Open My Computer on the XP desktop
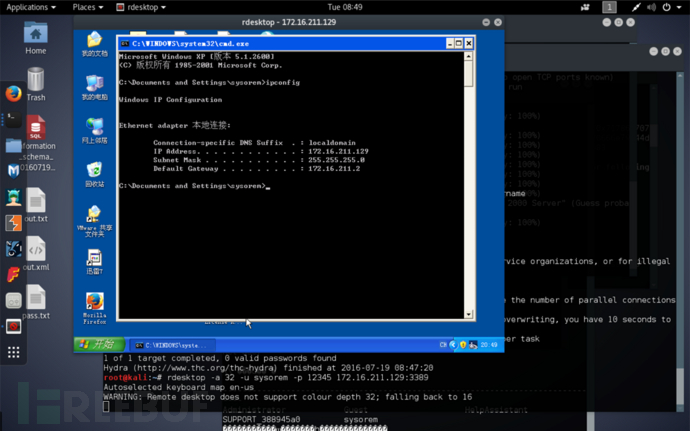 95,87
